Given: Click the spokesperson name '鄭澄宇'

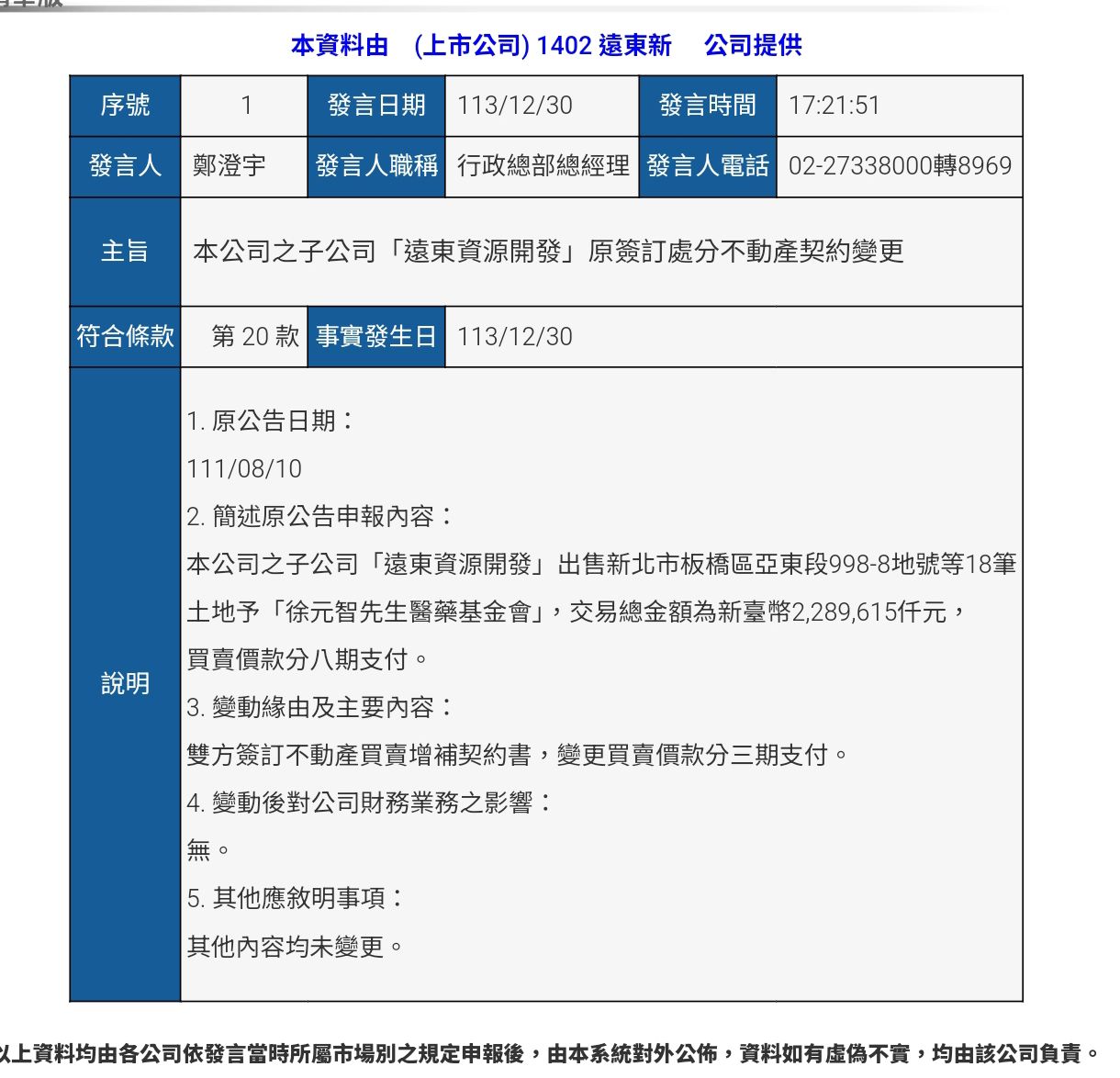Looking at the screenshot, I should (230, 166).
